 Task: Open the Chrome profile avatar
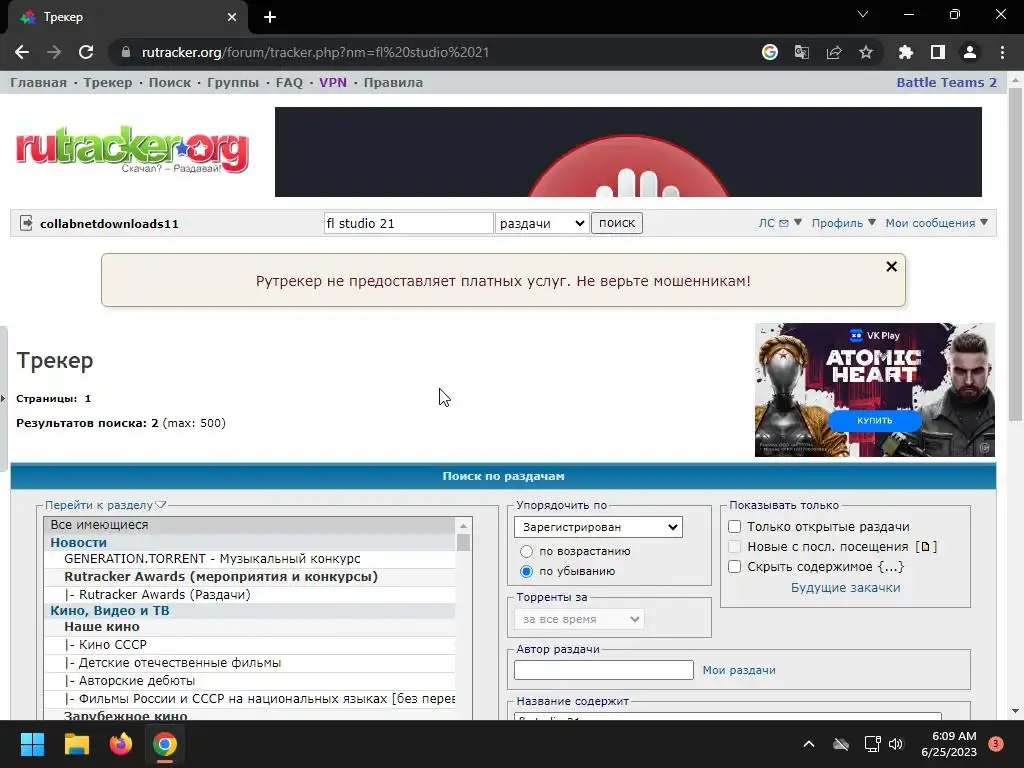pyautogui.click(x=970, y=52)
